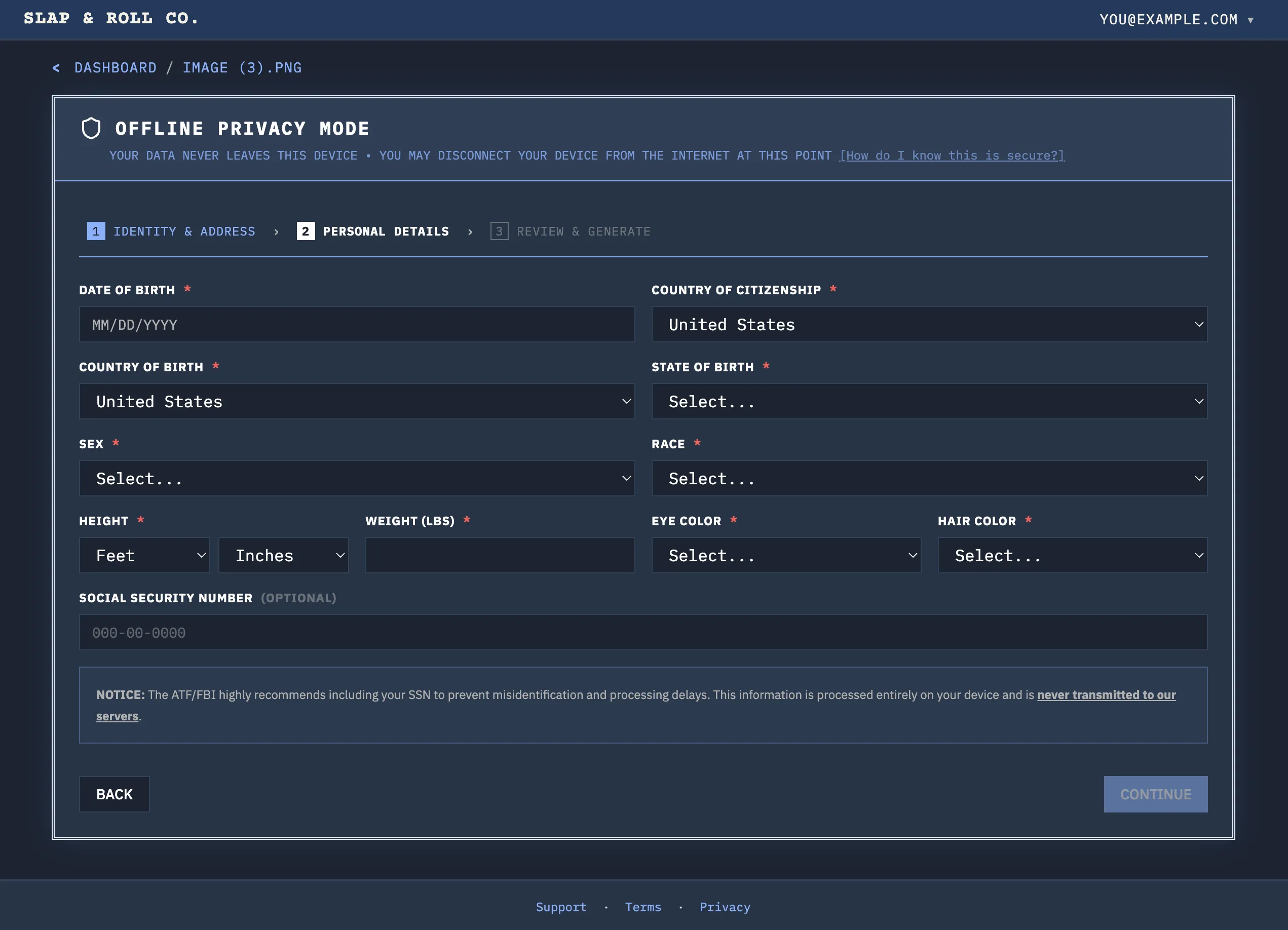The image size is (1288, 930).
Task: Click the step 1 number badge
Action: point(96,231)
